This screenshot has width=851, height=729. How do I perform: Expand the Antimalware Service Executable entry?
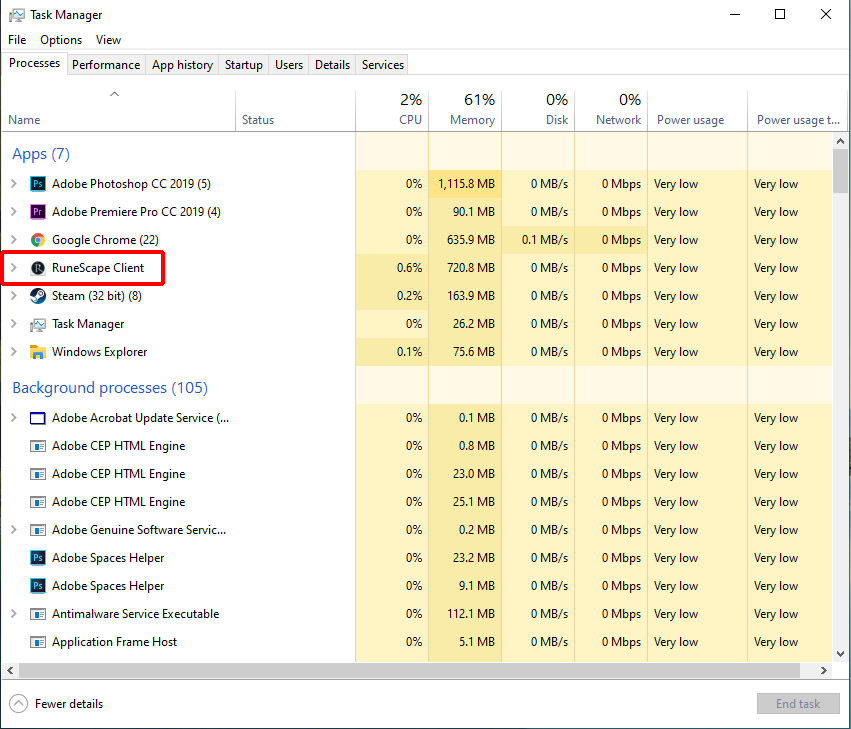(x=14, y=614)
